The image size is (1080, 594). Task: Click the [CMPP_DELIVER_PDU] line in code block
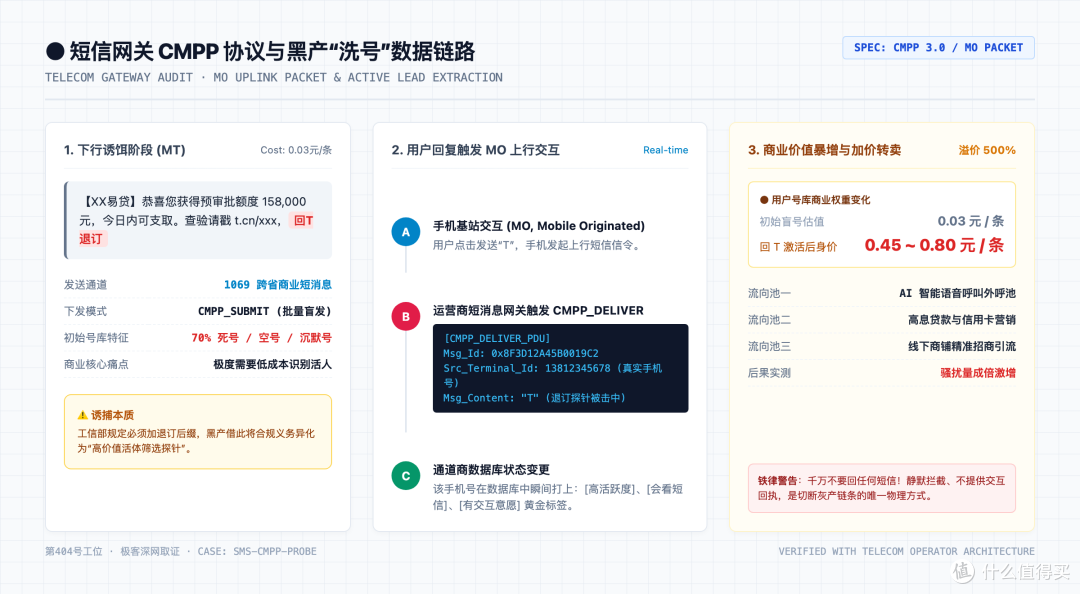point(497,338)
